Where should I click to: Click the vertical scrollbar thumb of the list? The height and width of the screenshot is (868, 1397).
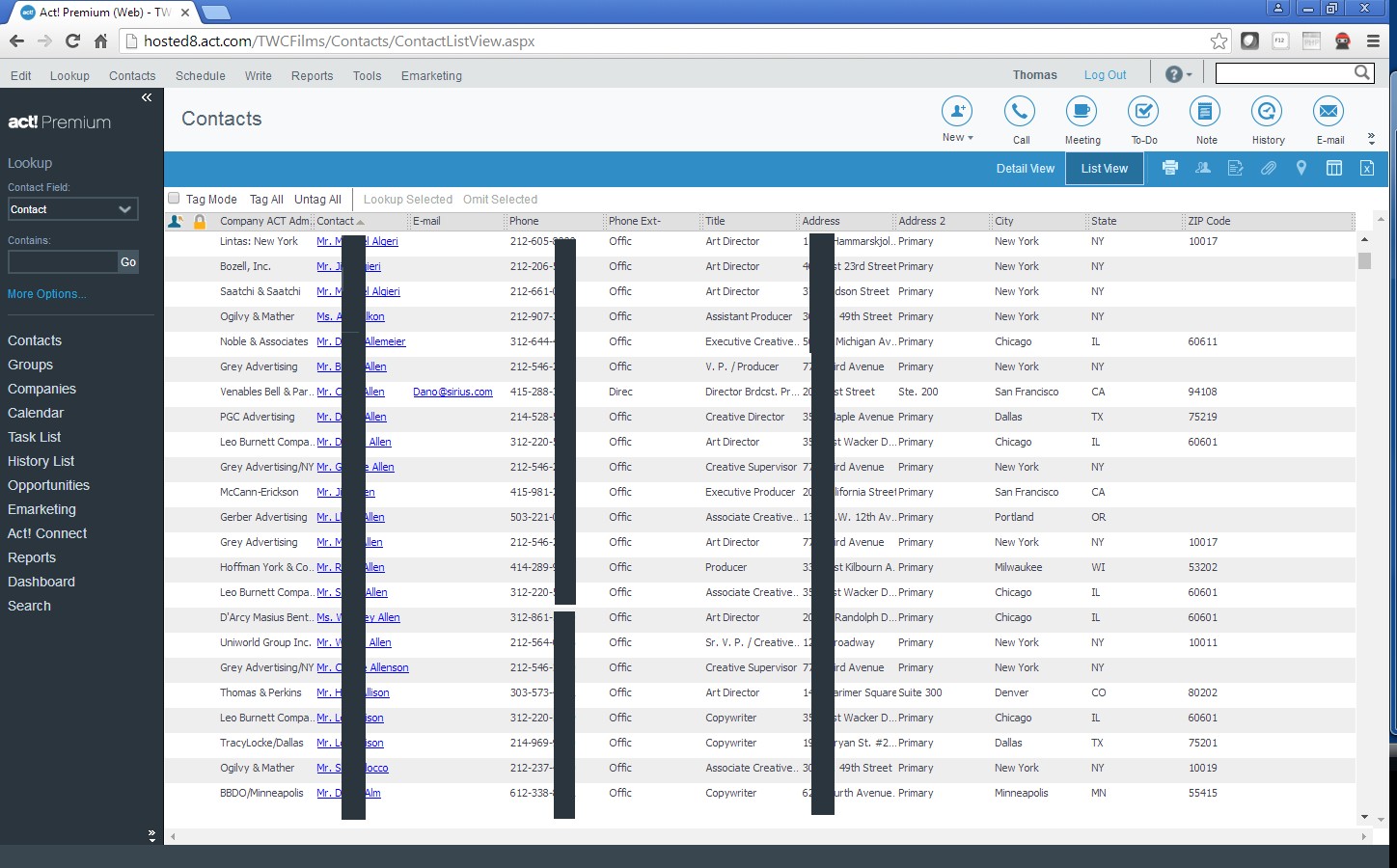point(1364,260)
